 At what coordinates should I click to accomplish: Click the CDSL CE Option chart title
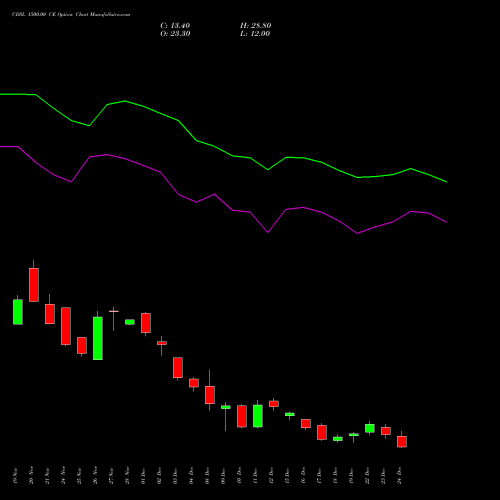point(71,15)
